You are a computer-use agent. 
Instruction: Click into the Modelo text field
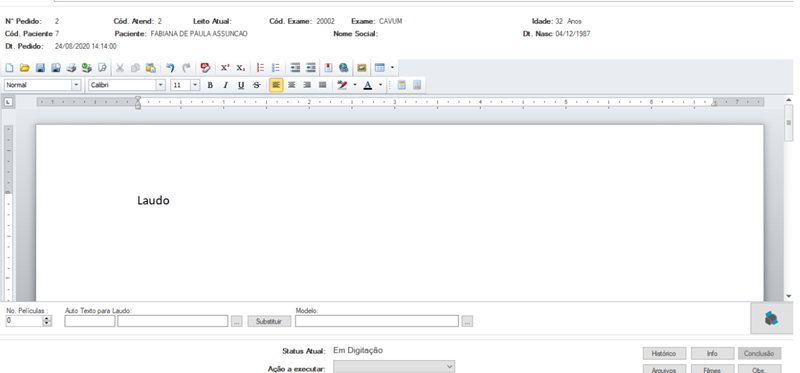click(377, 321)
